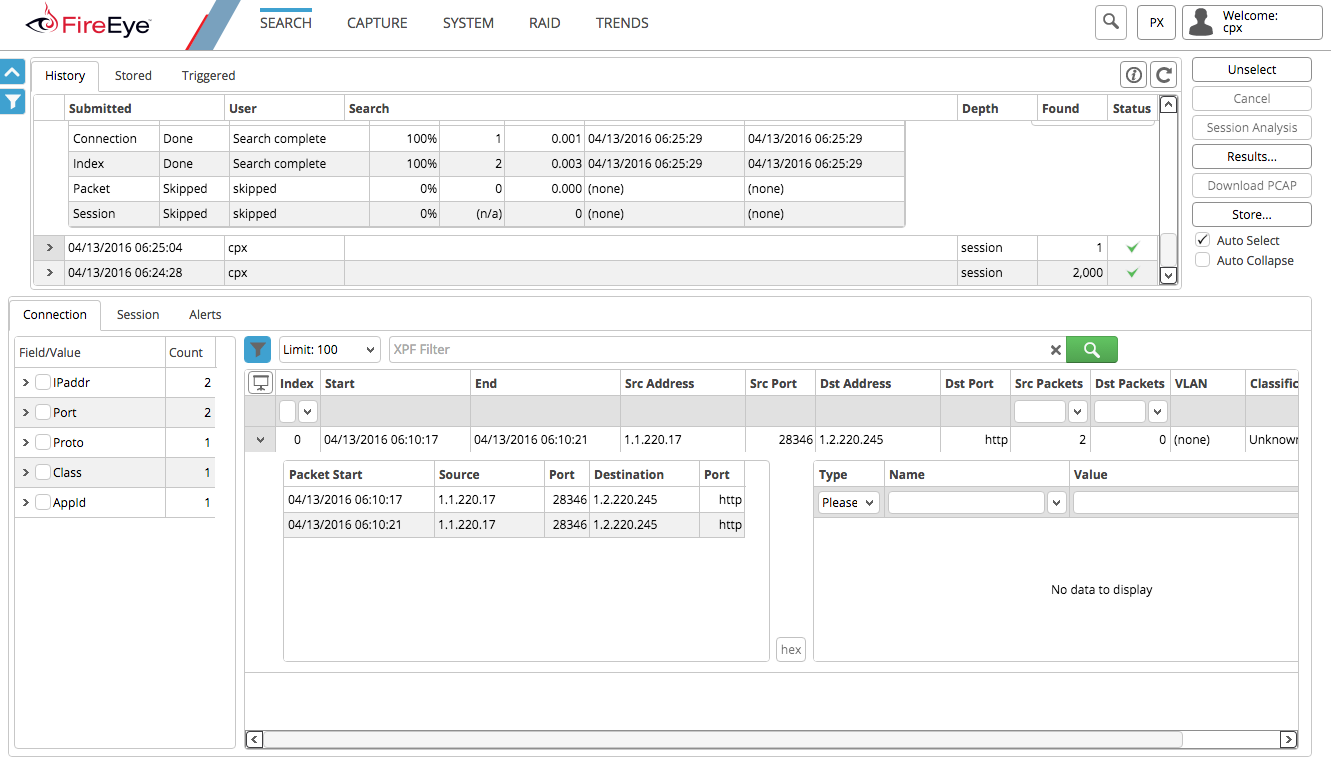Open the SYSTEM menu
This screenshot has height=763, width=1331.
point(468,22)
